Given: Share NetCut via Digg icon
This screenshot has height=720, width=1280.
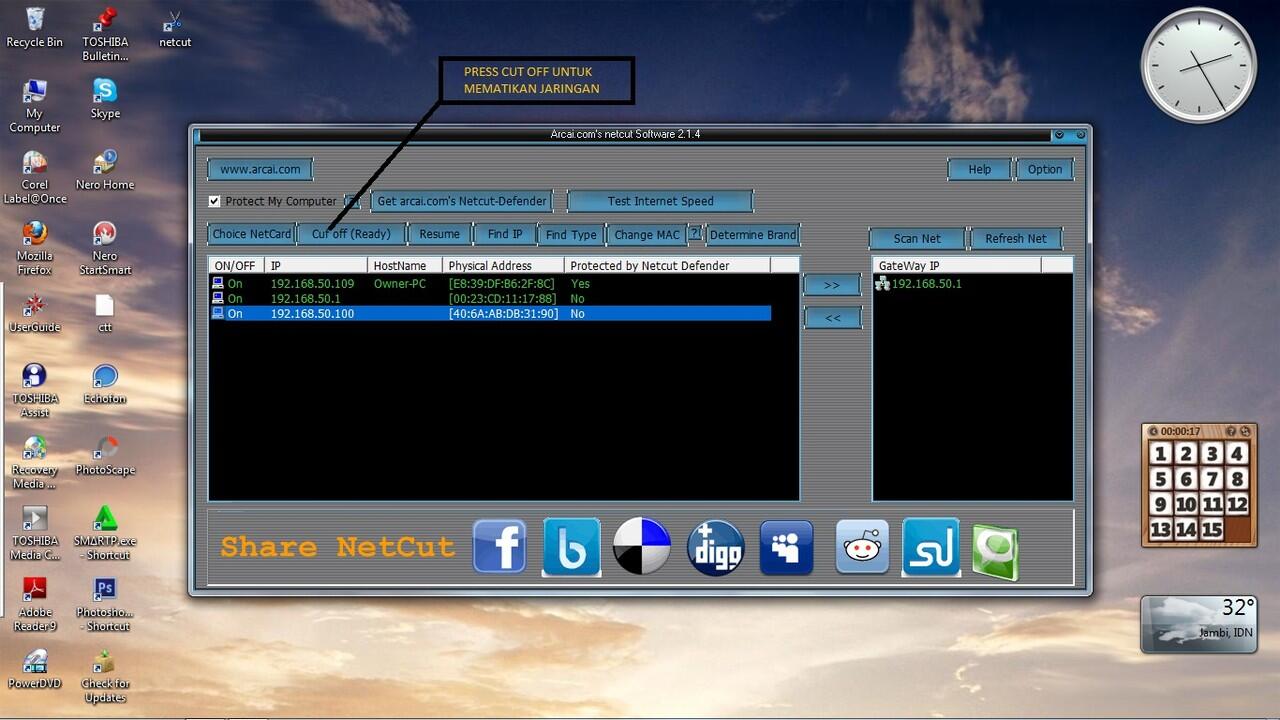Looking at the screenshot, I should click(x=715, y=547).
